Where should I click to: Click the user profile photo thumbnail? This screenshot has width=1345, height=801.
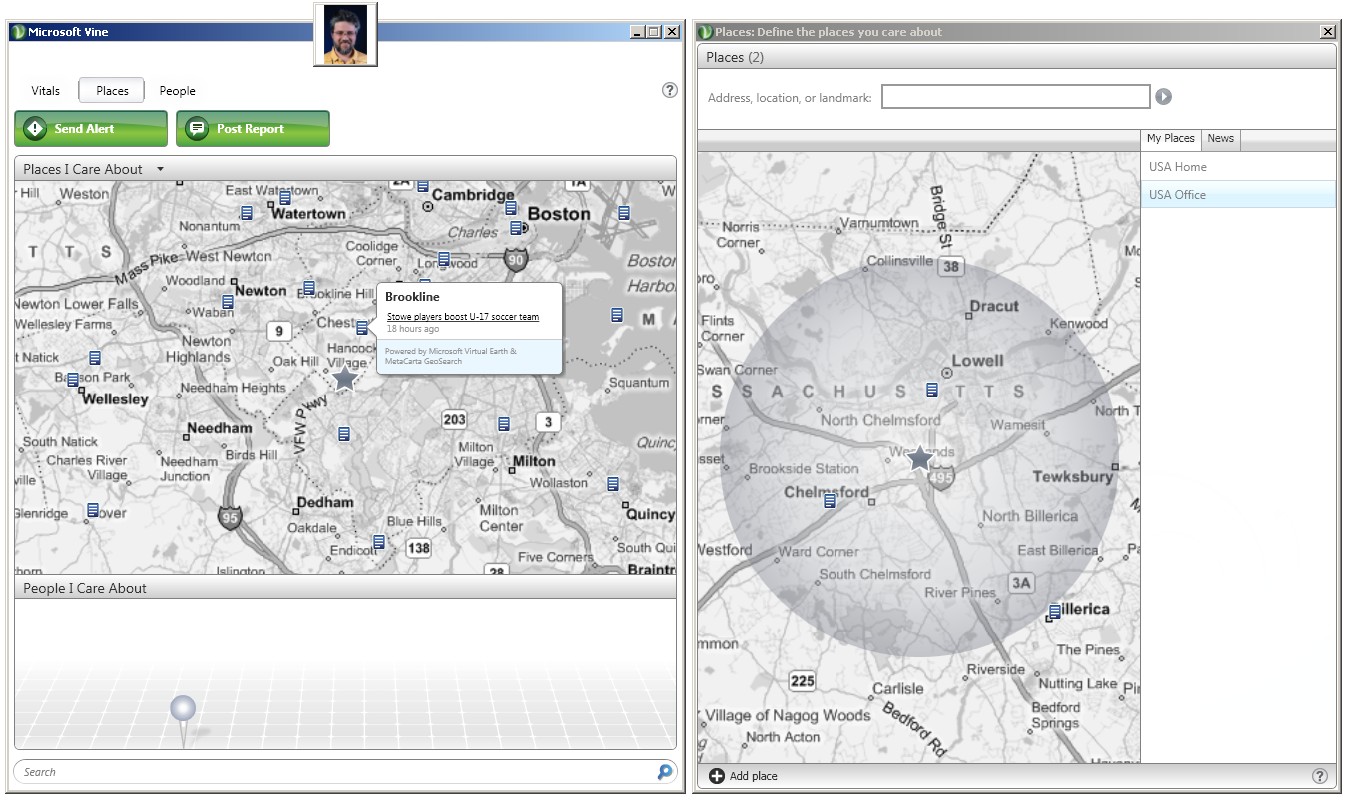(x=345, y=35)
